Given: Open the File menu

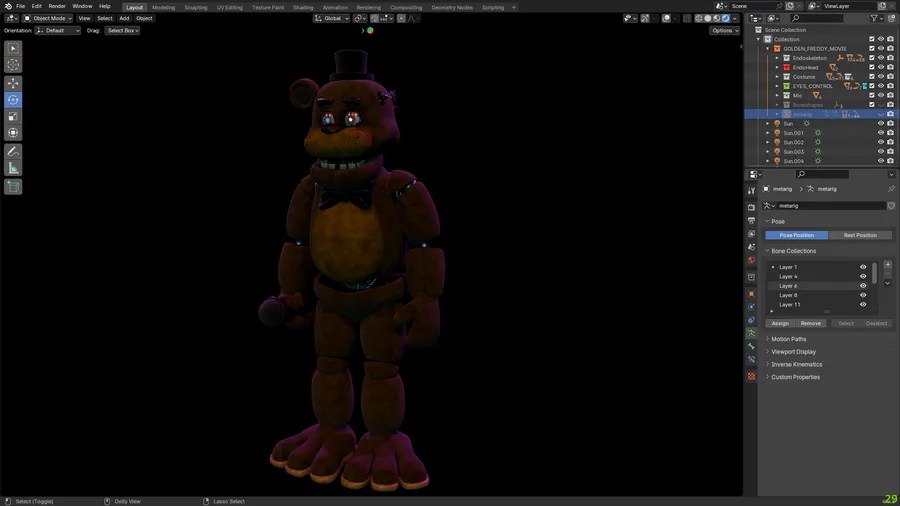Looking at the screenshot, I should point(21,6).
